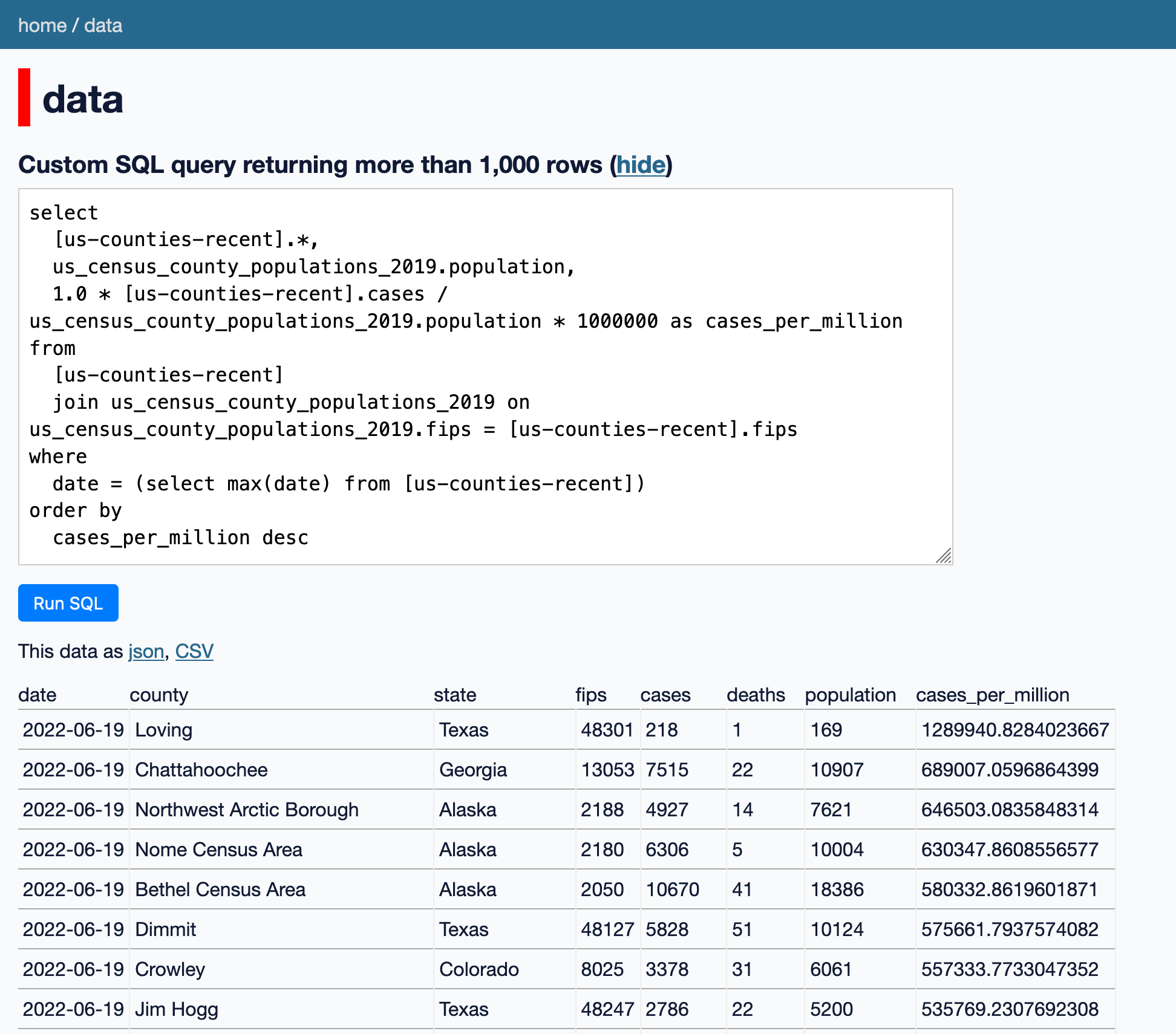Select the Bethel Census Area cell
Viewport: 1176px width, 1034px height.
coord(281,889)
